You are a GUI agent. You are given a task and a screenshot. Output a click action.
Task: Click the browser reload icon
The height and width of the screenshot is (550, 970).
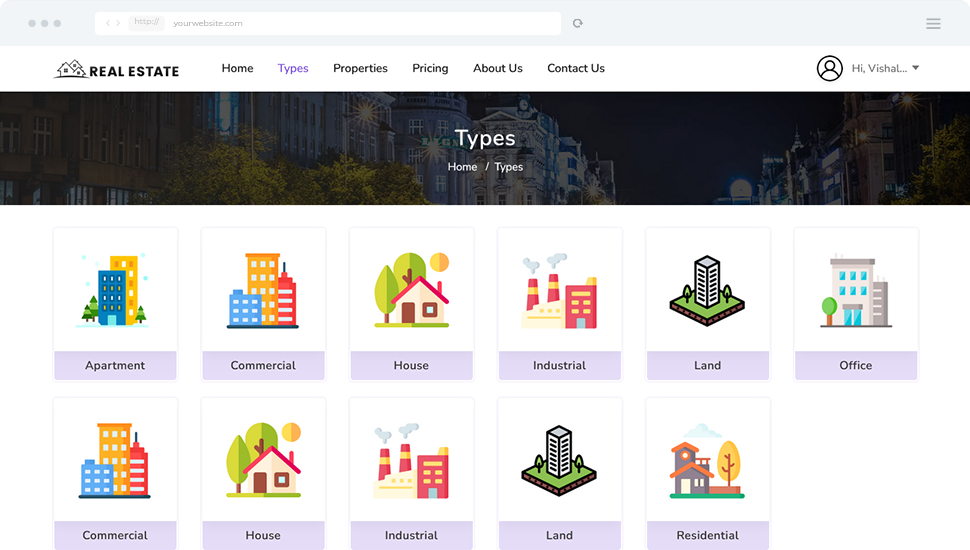(578, 23)
